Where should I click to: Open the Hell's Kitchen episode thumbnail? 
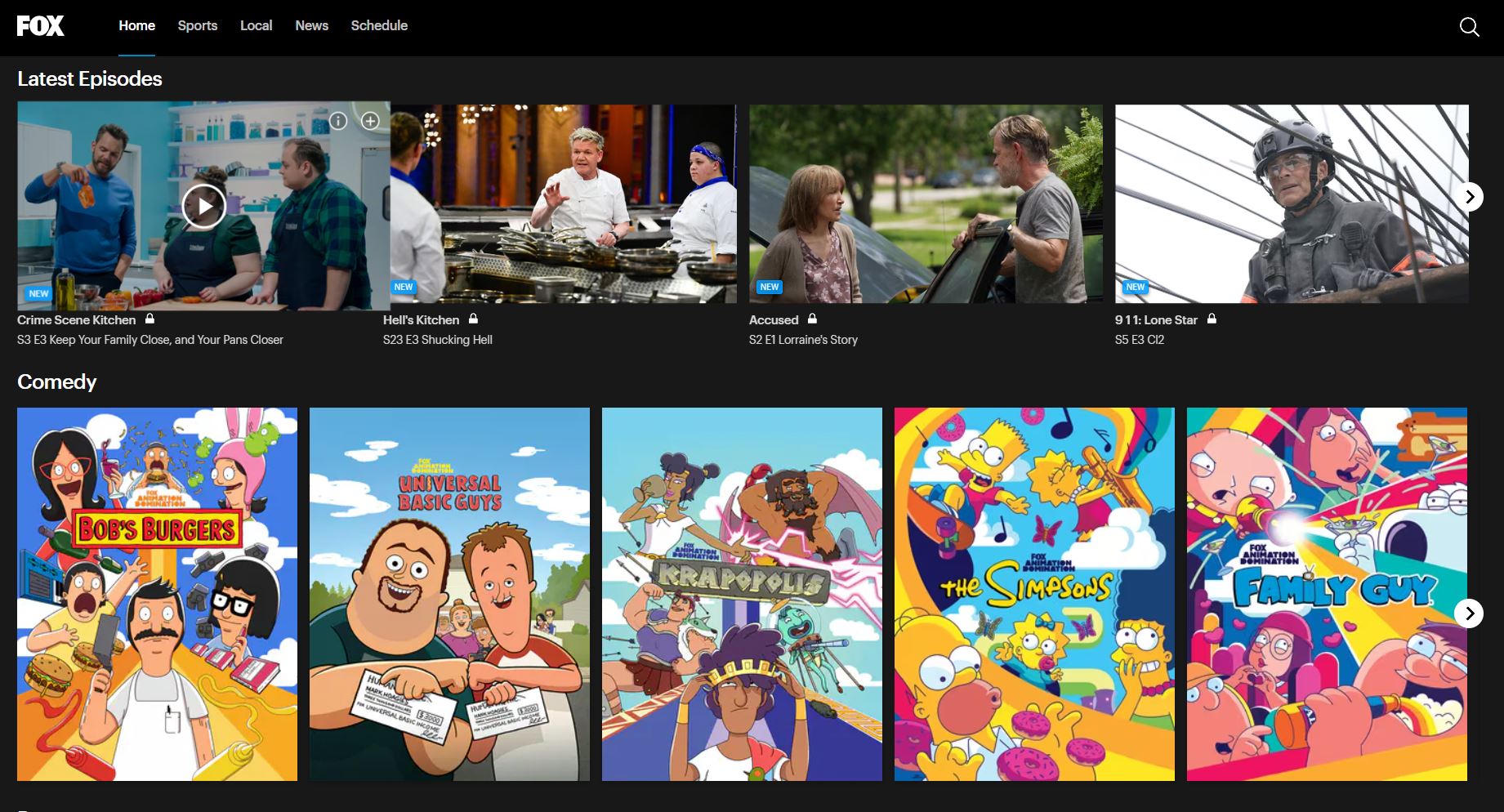click(x=563, y=203)
